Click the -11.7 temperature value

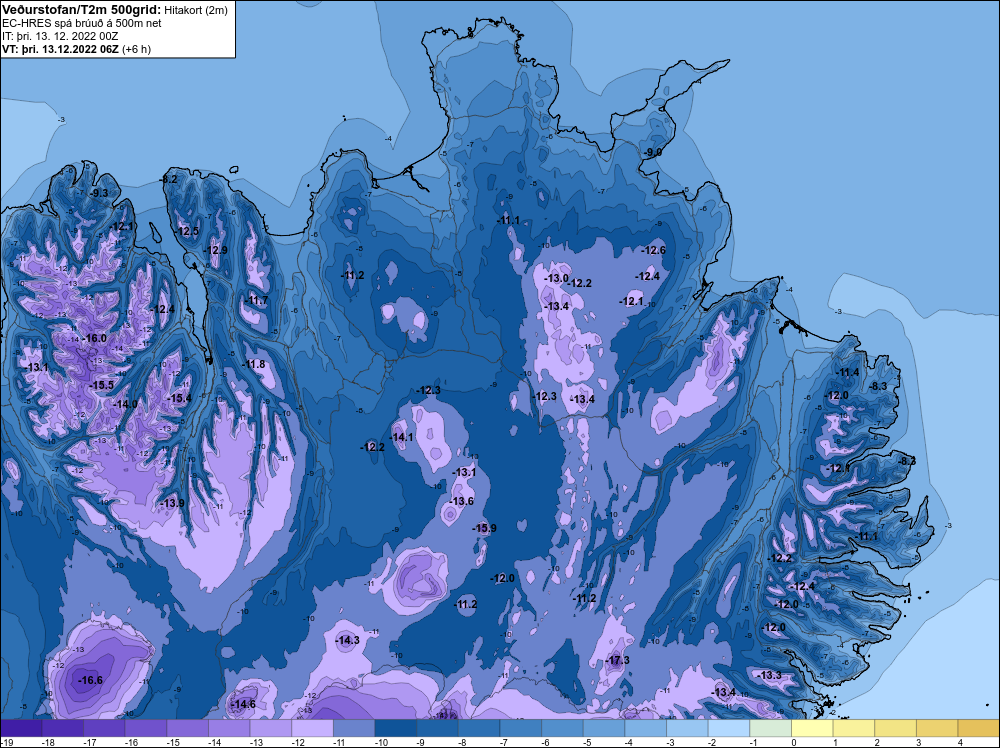pos(257,300)
